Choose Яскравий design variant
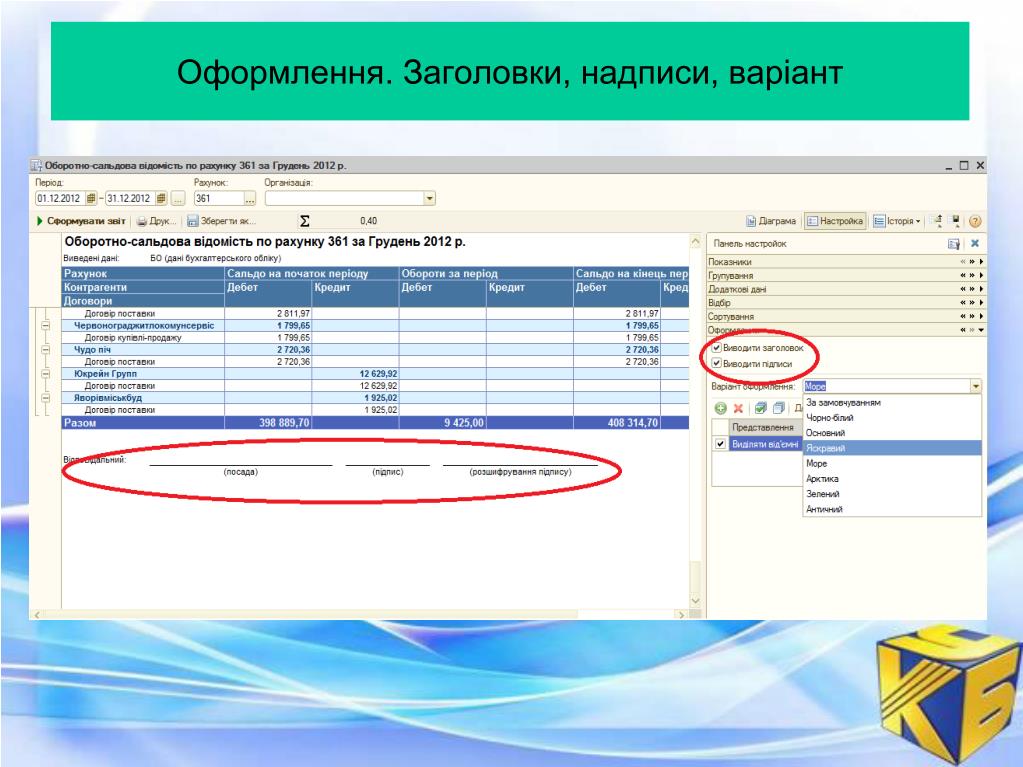 pos(892,448)
